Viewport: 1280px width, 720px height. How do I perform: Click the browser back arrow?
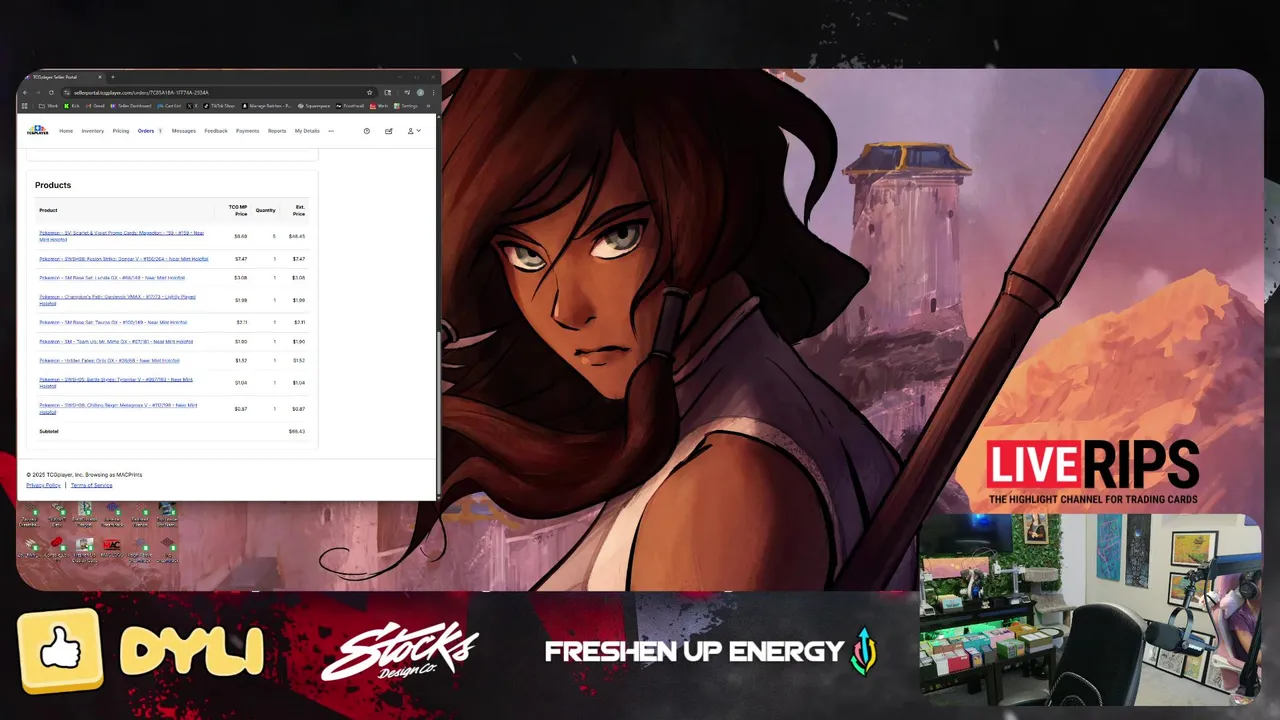coord(25,93)
